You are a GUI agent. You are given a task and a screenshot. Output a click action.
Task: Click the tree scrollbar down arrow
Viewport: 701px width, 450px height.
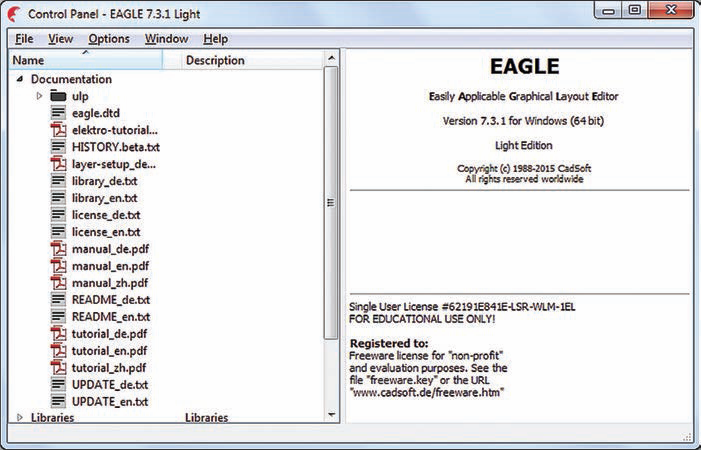[x=331, y=415]
